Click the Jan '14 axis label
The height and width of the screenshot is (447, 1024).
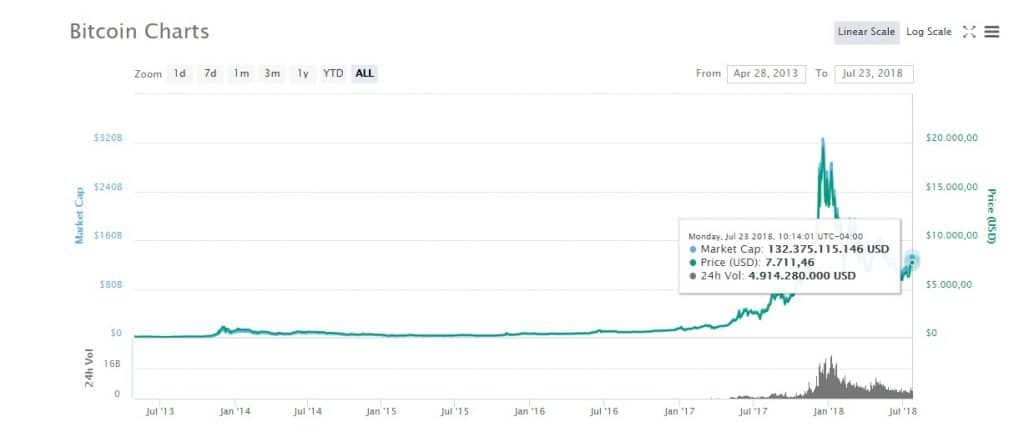coord(235,411)
